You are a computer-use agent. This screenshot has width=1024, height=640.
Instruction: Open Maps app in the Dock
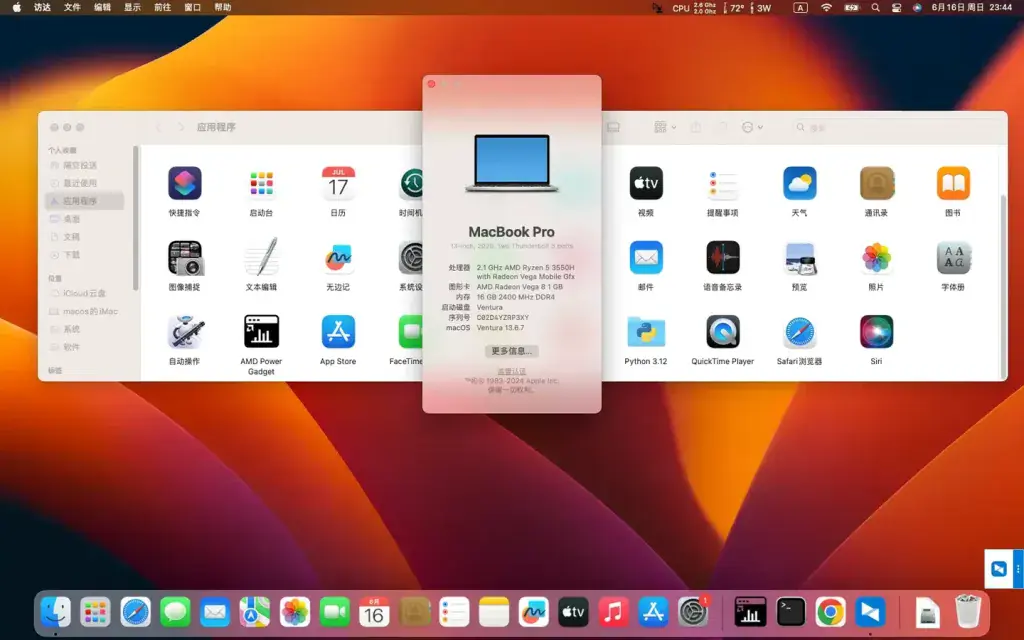pyautogui.click(x=255, y=613)
